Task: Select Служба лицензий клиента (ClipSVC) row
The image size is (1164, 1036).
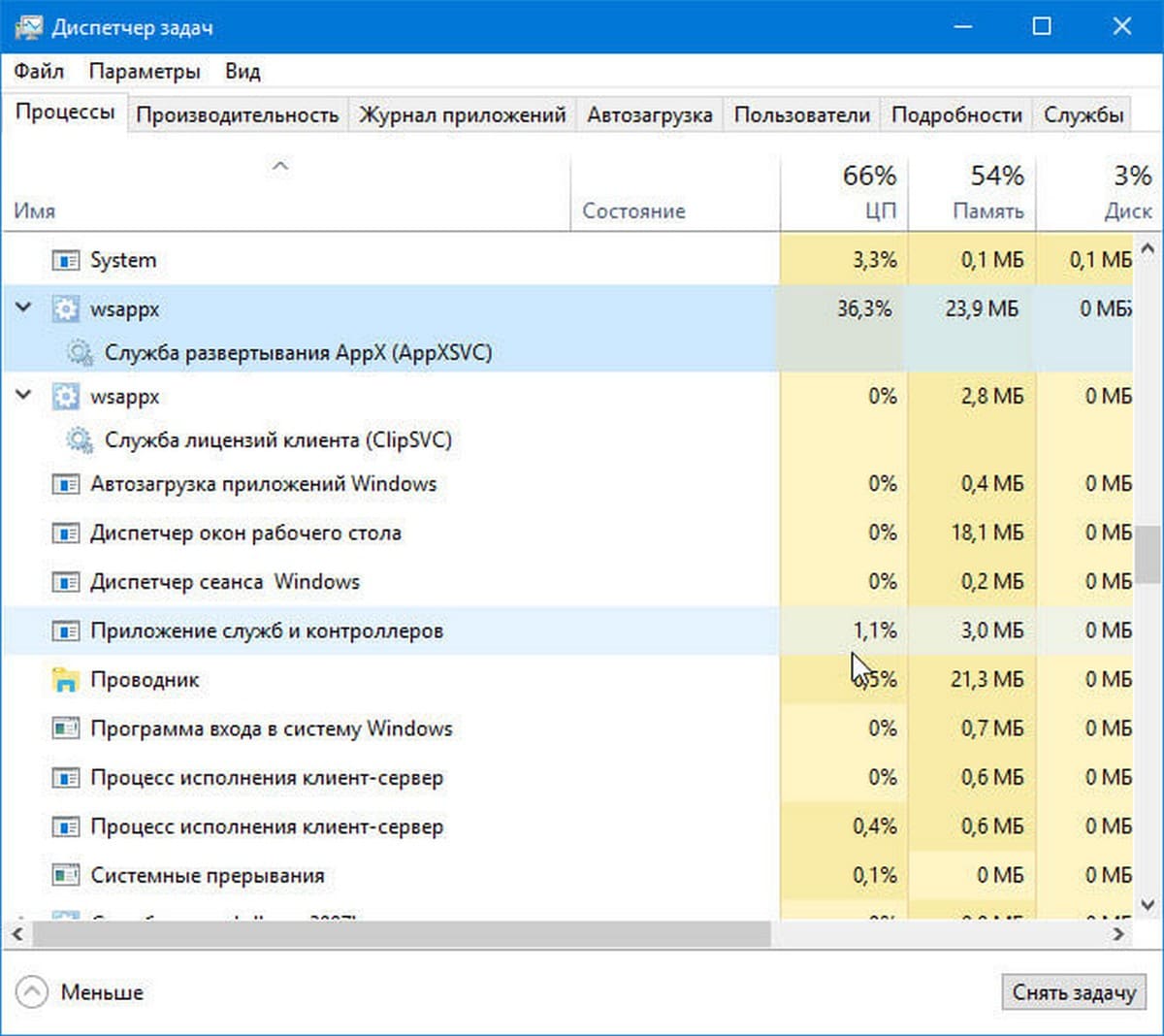Action: [567, 439]
